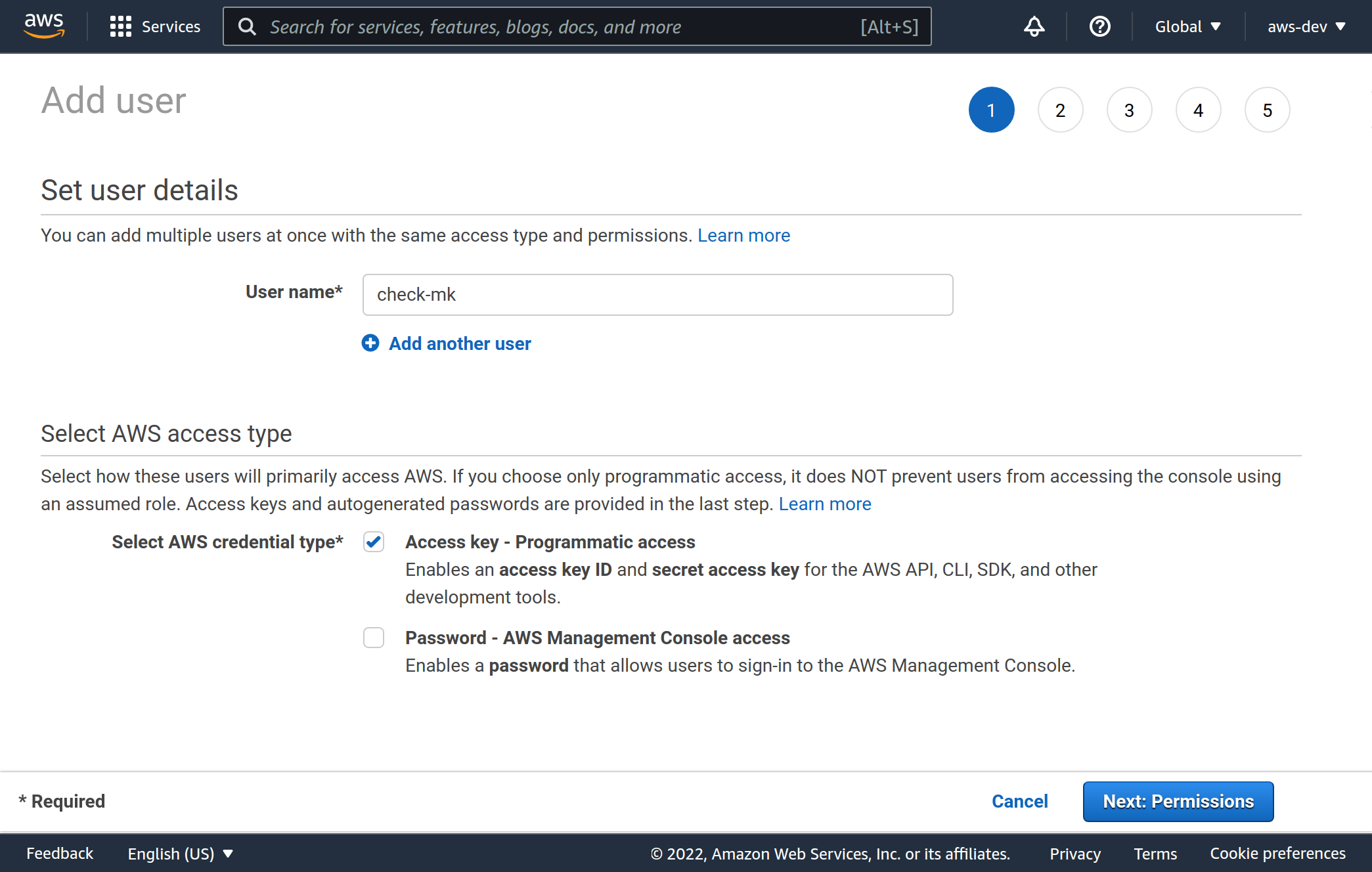Open the Services grid menu

pyautogui.click(x=121, y=26)
